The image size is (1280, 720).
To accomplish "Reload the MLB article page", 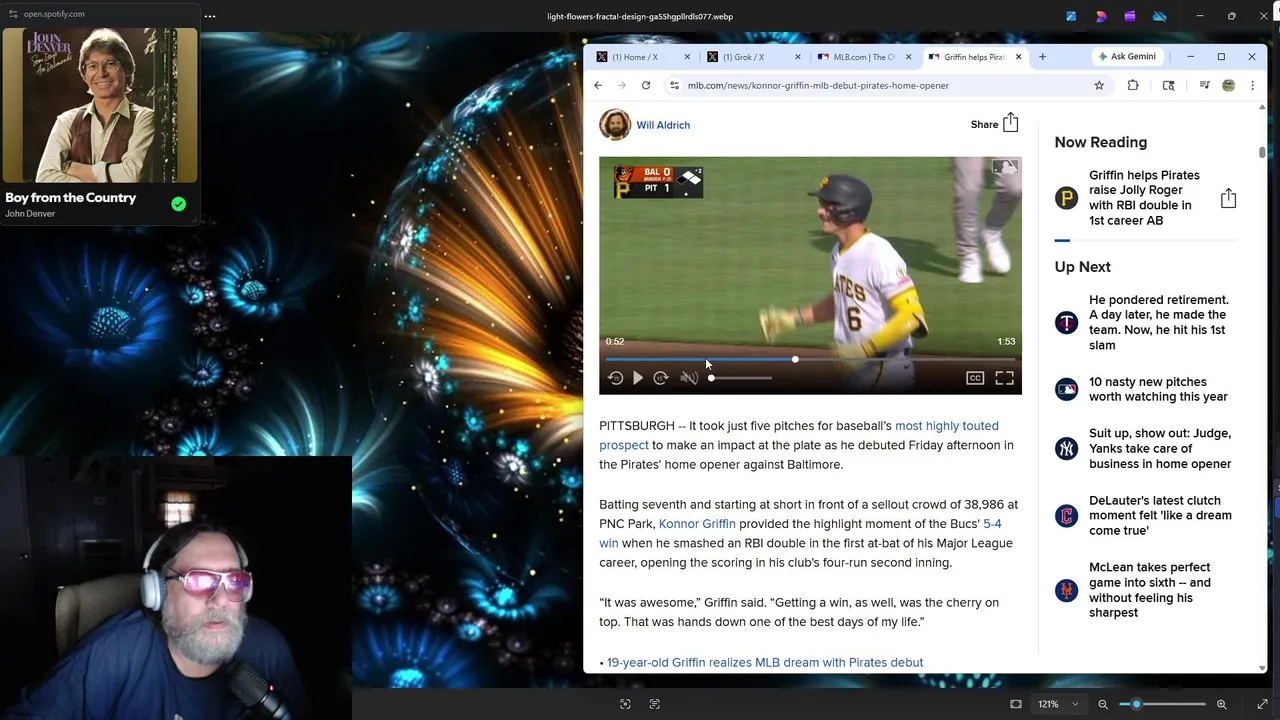I will pos(646,86).
